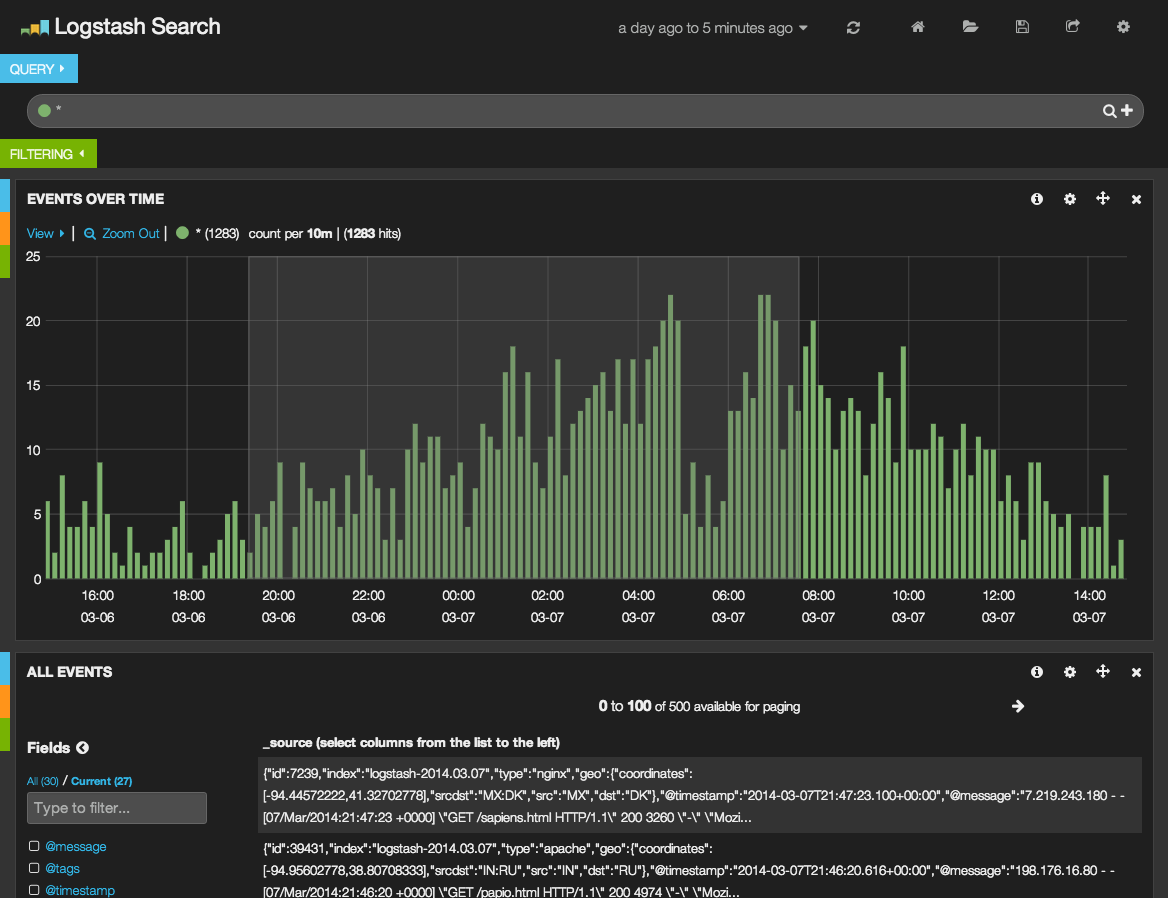Click the refresh icon in top bar

[x=853, y=28]
